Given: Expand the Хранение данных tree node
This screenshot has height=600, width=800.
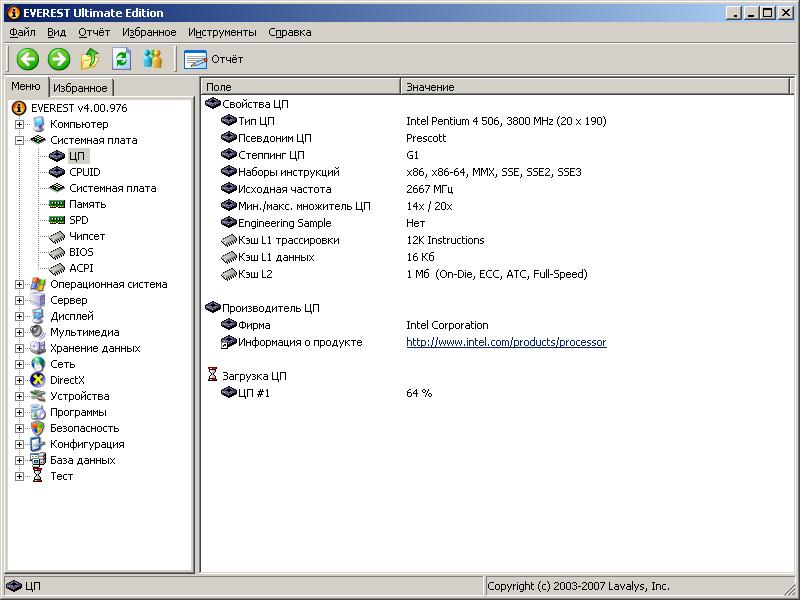Looking at the screenshot, I should click(x=19, y=348).
